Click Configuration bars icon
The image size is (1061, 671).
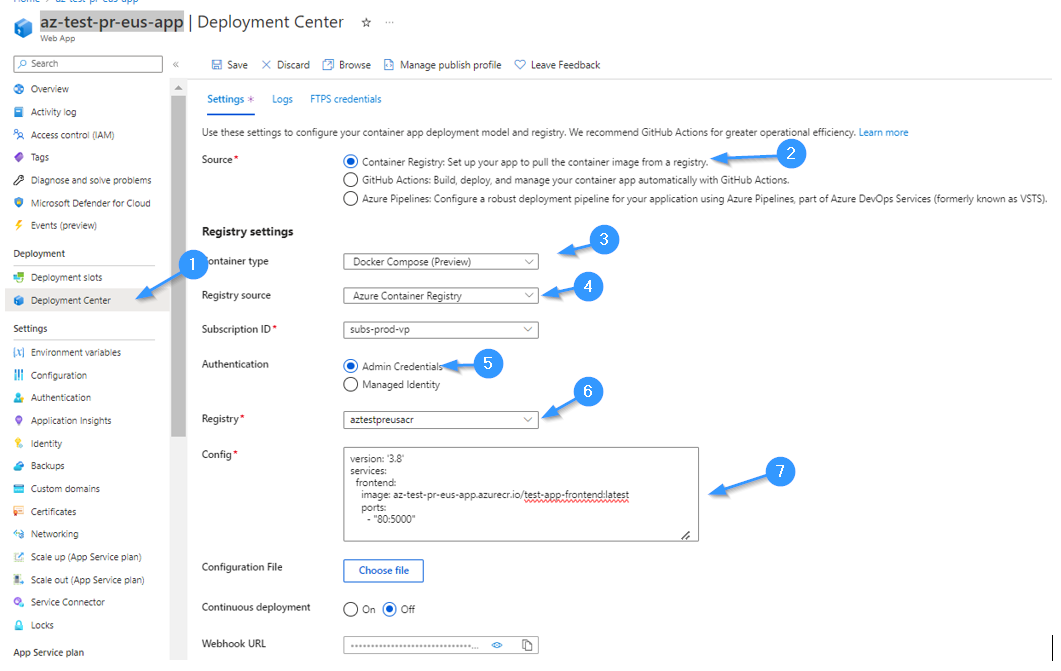click(x=19, y=375)
